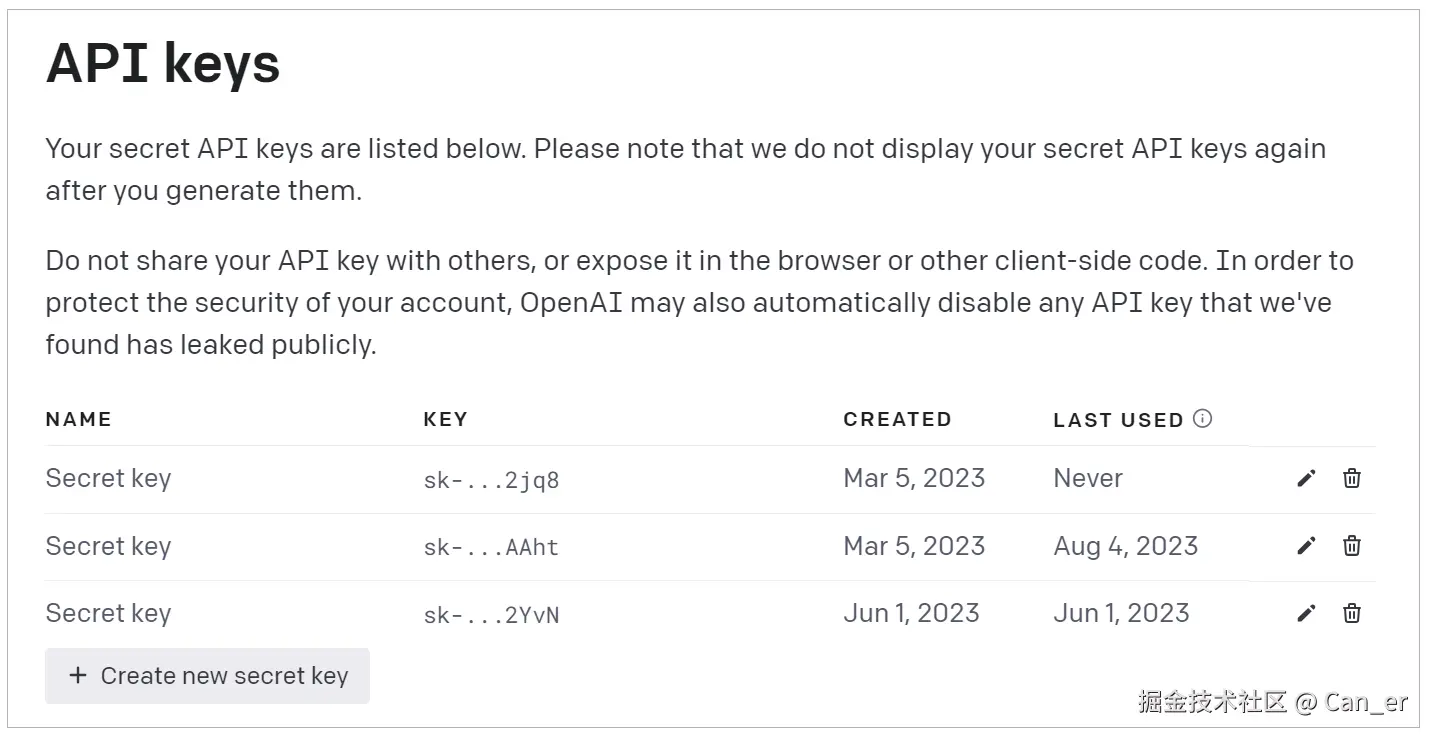Click Create new secret key button
Image resolution: width=1429 pixels, height=737 pixels.
click(x=207, y=676)
